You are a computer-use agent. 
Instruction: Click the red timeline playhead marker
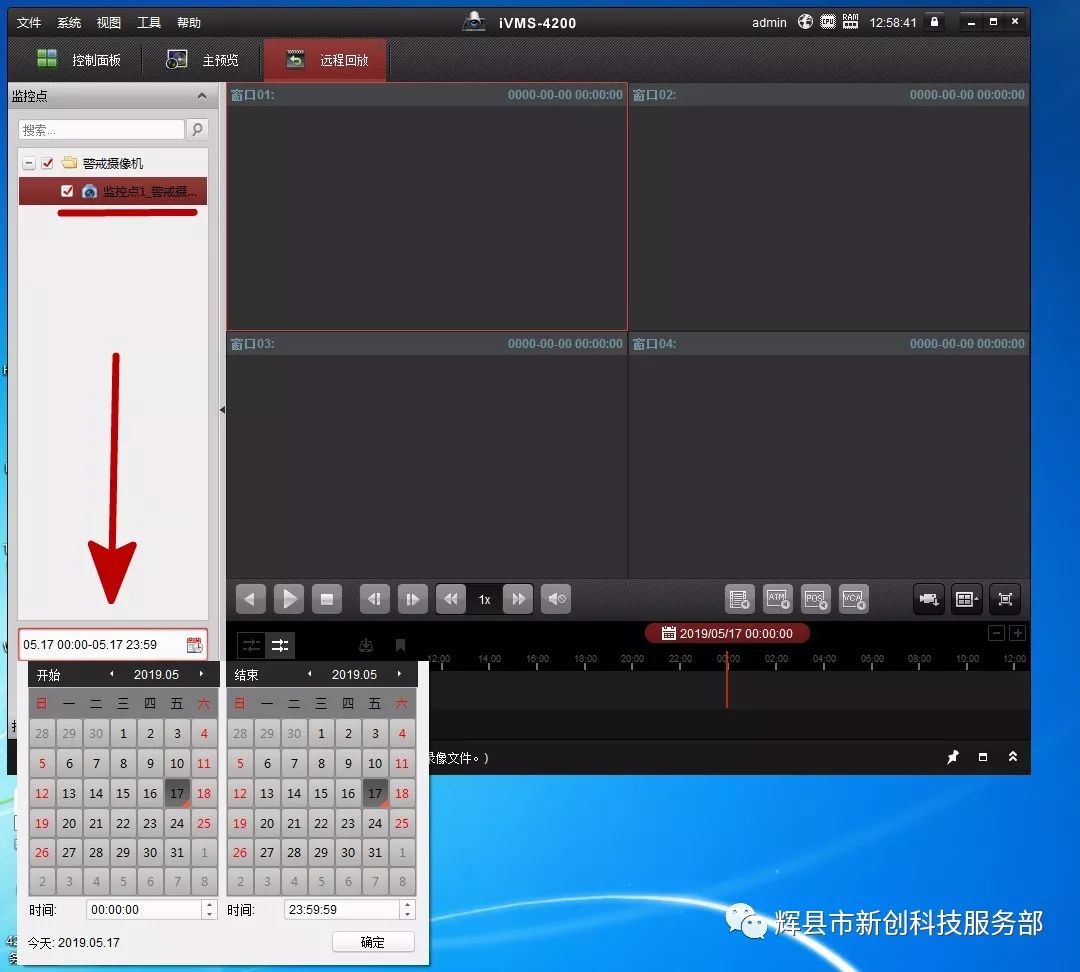click(727, 679)
